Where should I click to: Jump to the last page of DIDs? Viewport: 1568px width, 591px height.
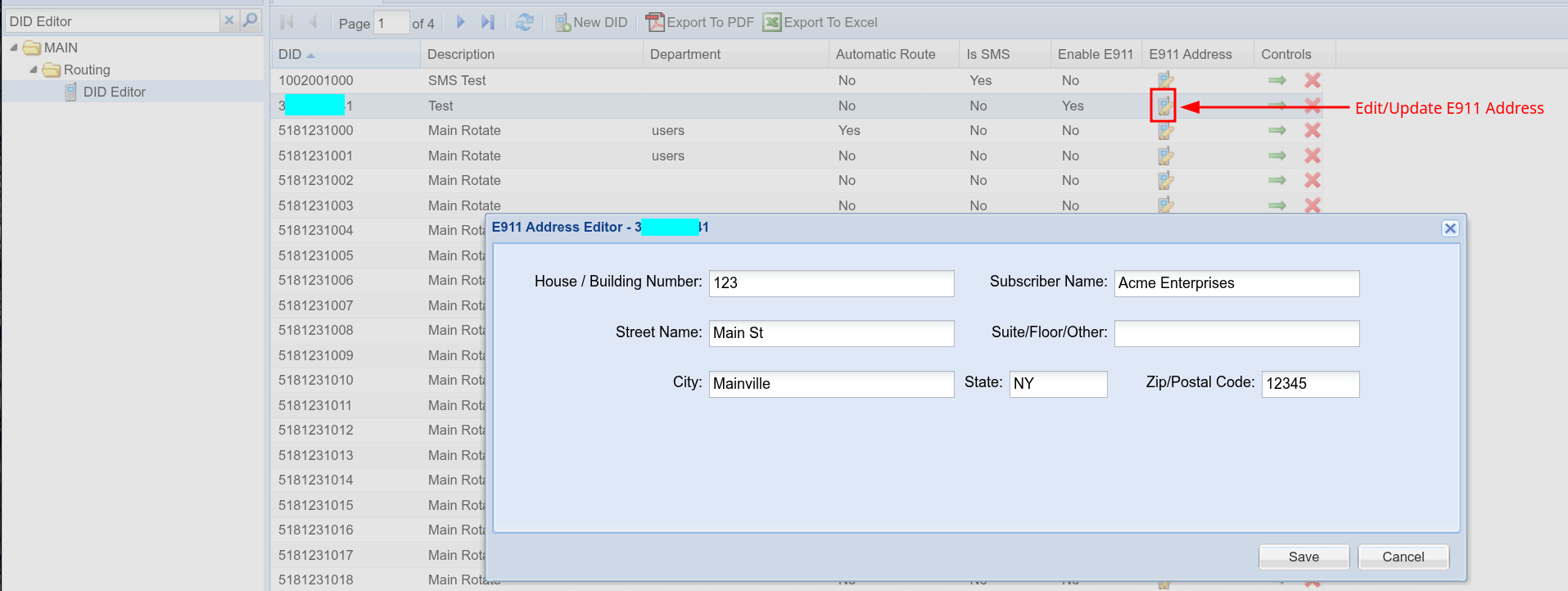[488, 23]
